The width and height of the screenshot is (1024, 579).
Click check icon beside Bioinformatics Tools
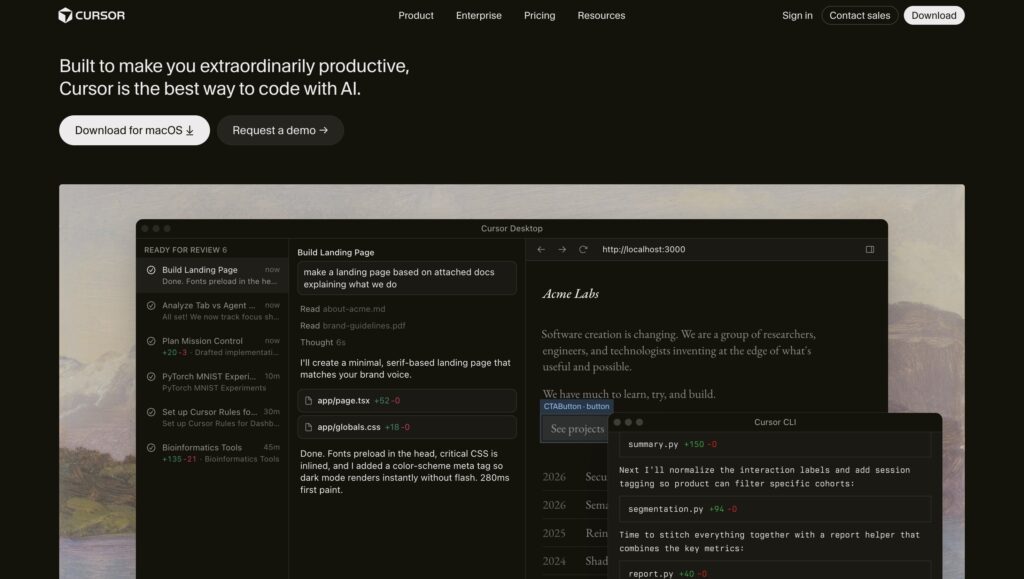[151, 448]
